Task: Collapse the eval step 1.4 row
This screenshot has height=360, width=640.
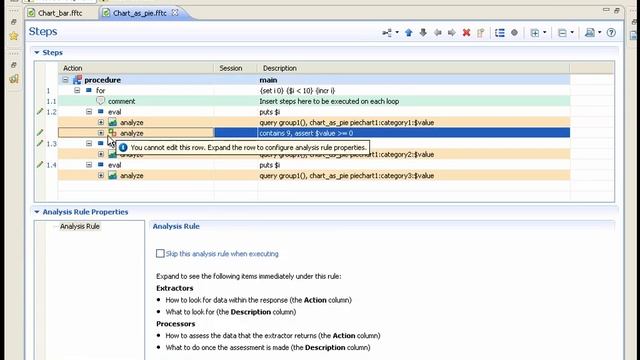Action: coord(89,165)
